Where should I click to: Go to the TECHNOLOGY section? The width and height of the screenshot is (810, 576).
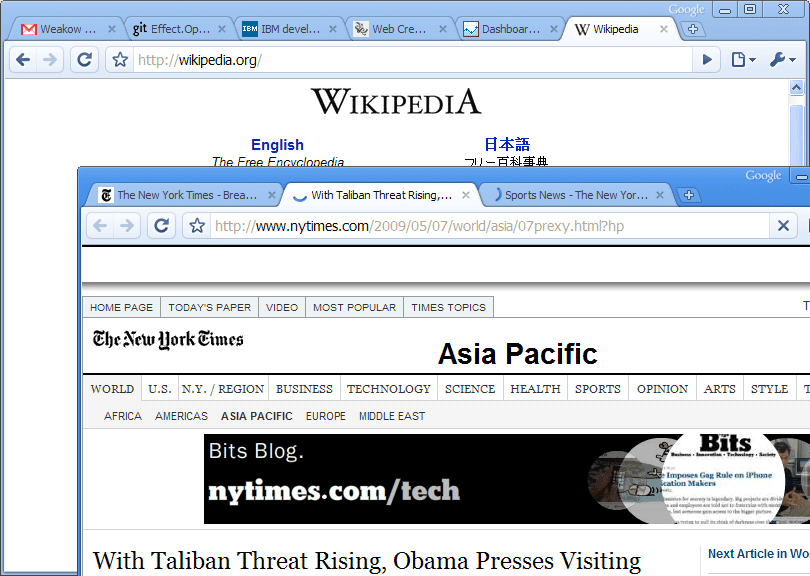point(388,389)
